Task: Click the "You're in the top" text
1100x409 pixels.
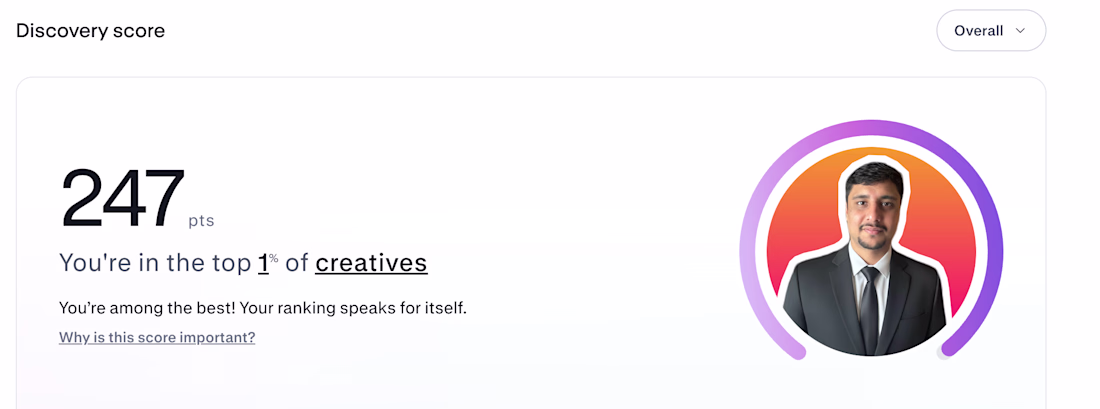Action: click(155, 263)
